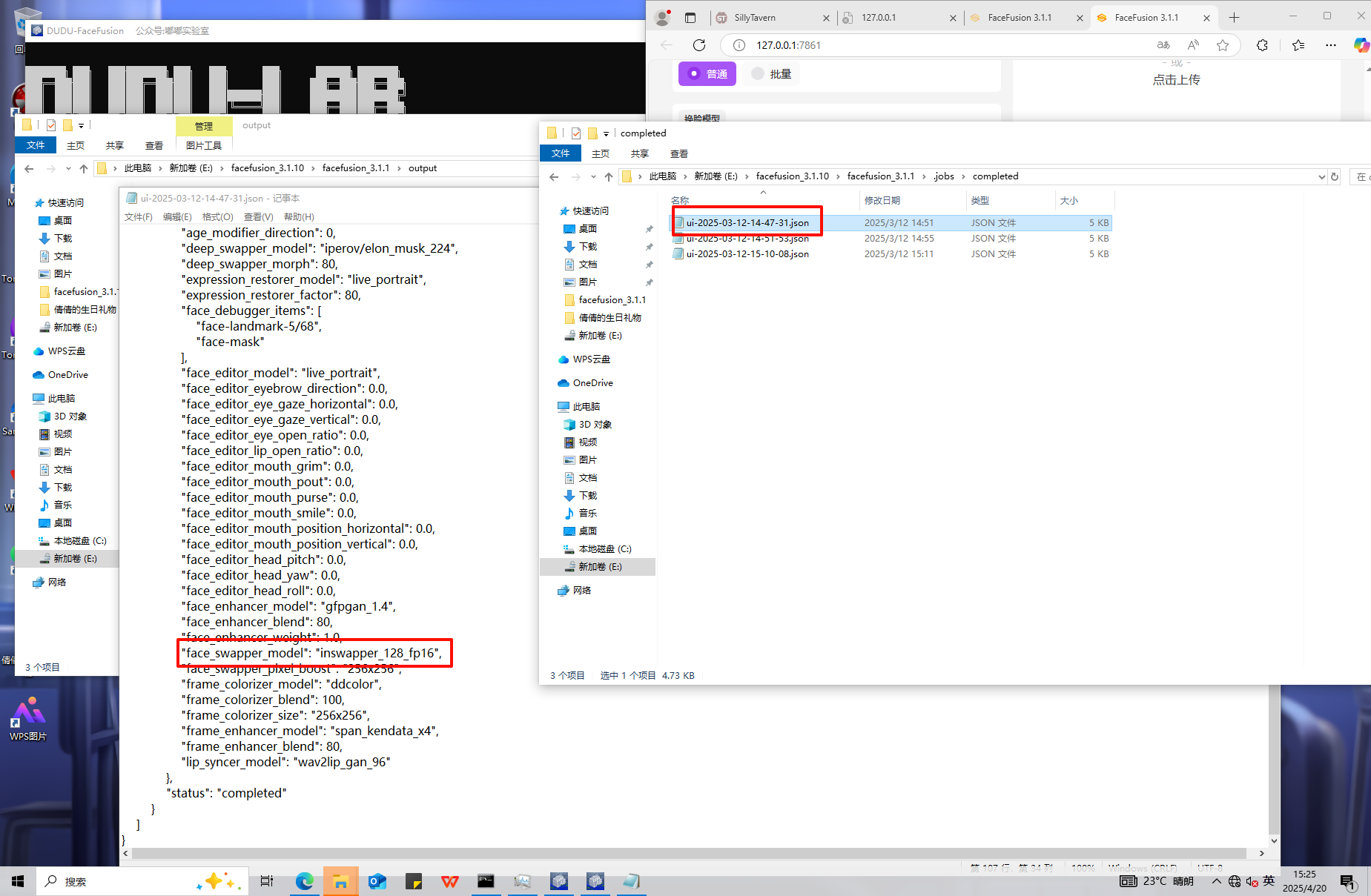Screen dimensions: 1371x896
Task: Select 普通 mode radio option
Action: tap(707, 73)
